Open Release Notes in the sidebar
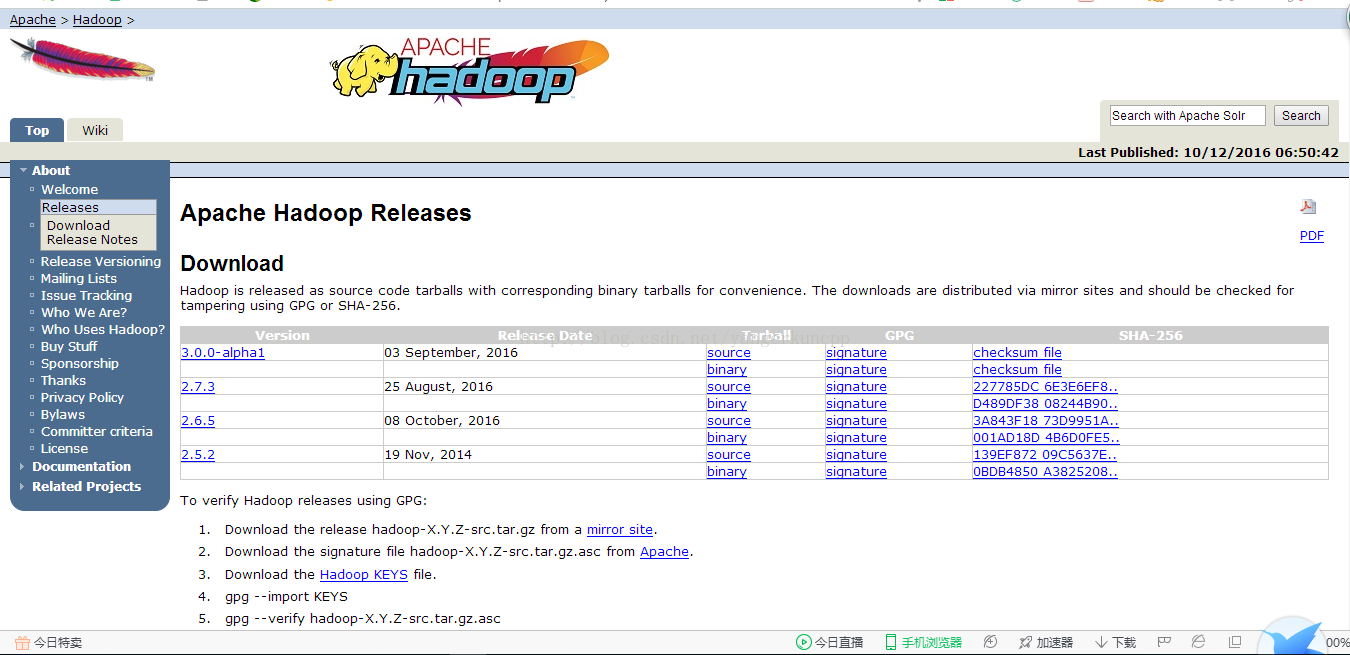The width and height of the screenshot is (1350, 655). [92, 239]
